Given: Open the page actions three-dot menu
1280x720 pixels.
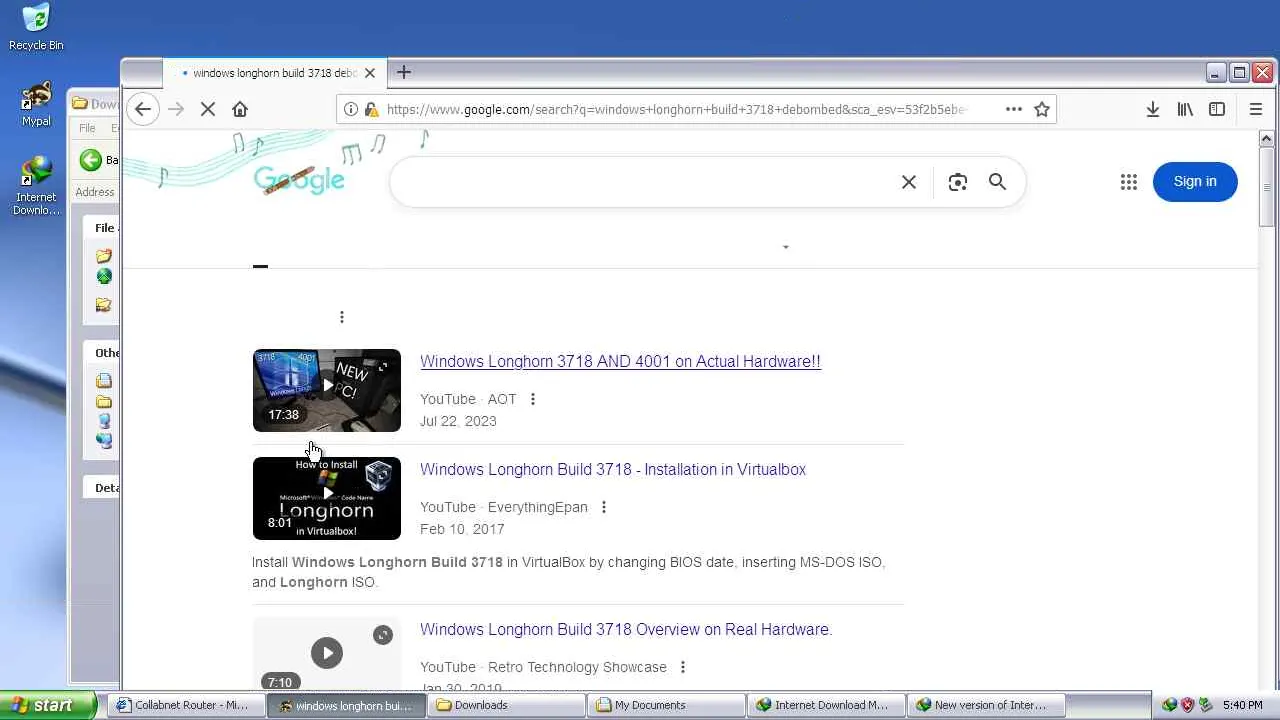Looking at the screenshot, I should (1013, 109).
